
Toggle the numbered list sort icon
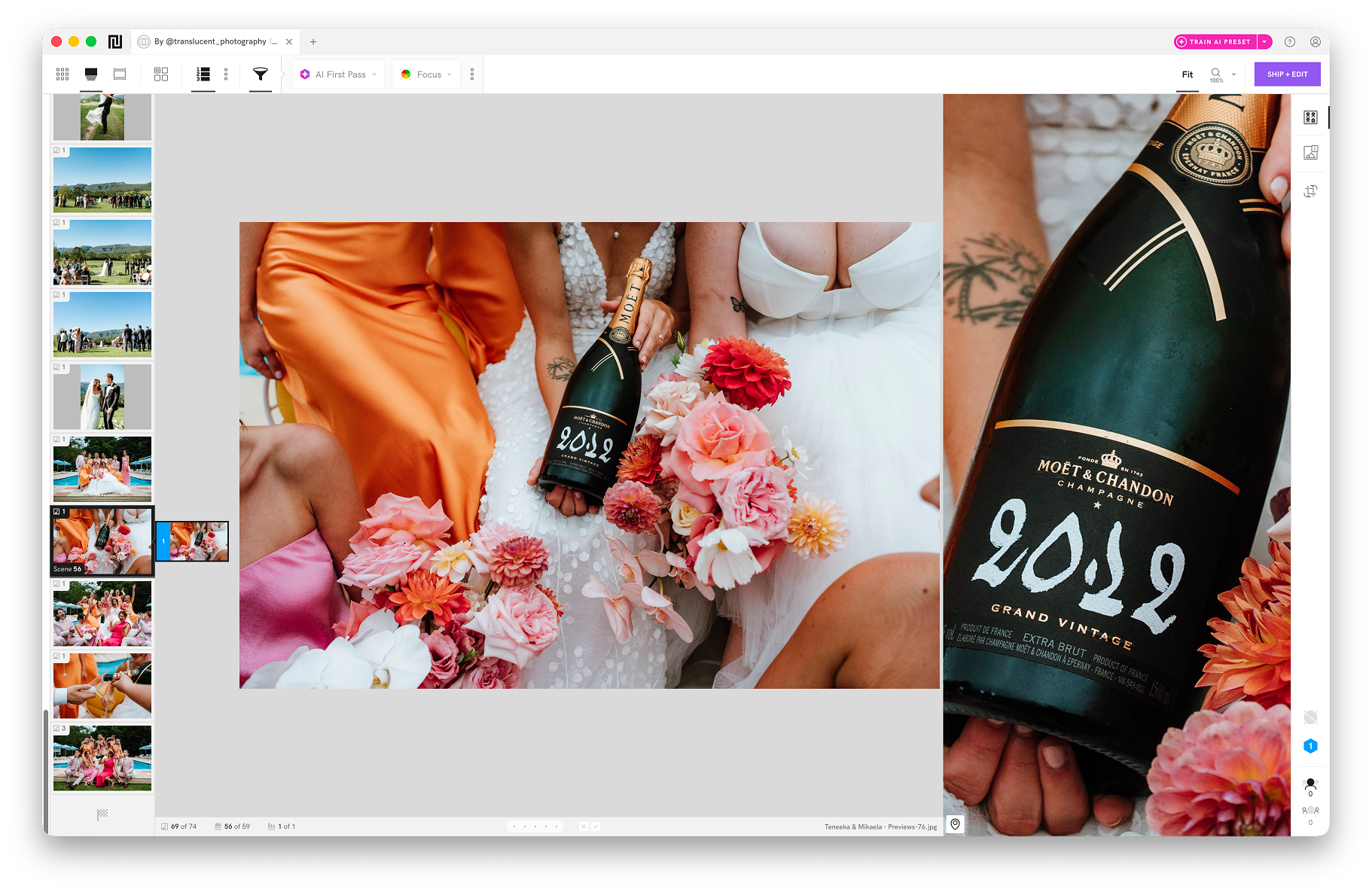click(x=203, y=74)
